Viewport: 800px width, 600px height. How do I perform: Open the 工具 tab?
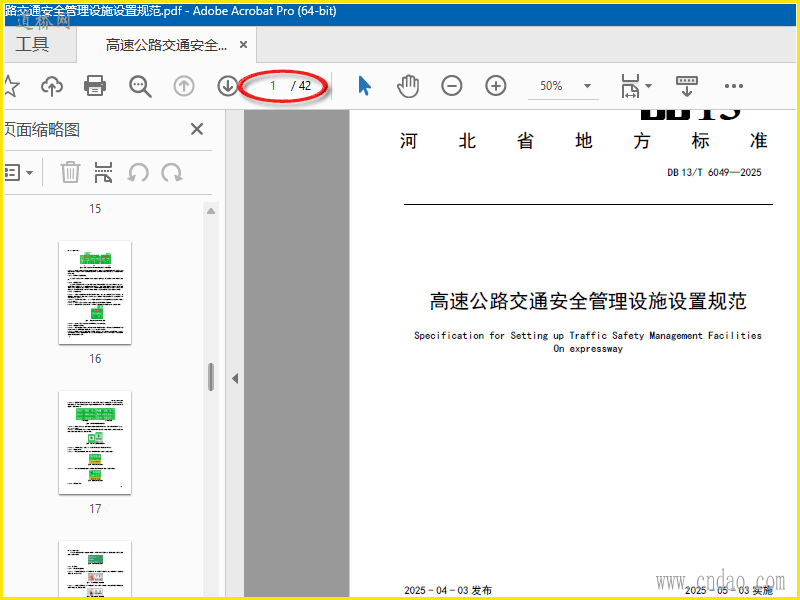click(x=33, y=44)
